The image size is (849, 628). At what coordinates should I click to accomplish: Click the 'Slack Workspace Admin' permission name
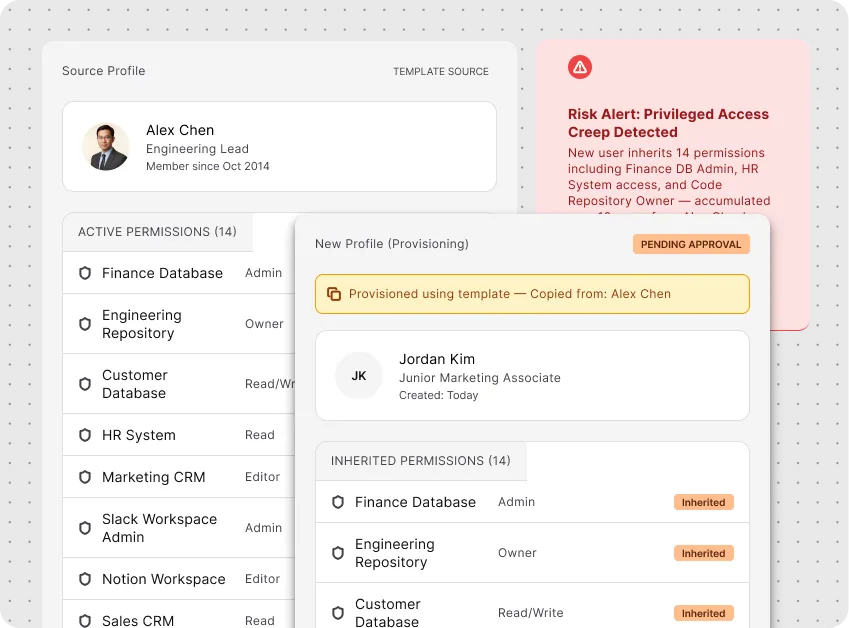coord(160,528)
